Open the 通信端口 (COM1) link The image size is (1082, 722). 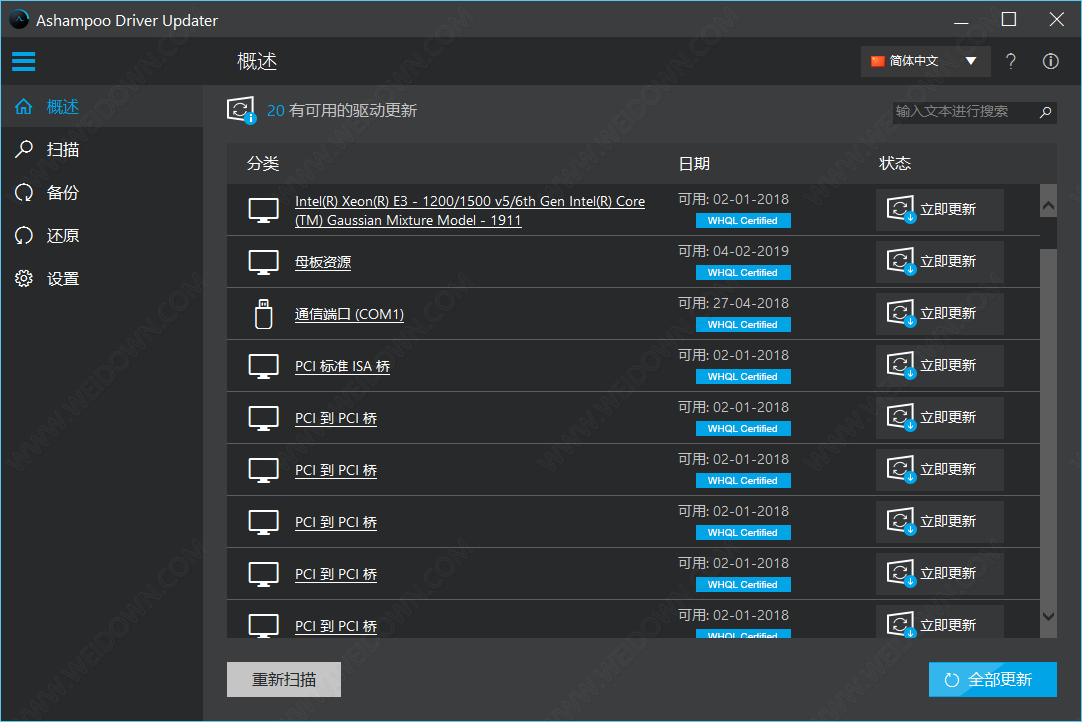(x=349, y=314)
